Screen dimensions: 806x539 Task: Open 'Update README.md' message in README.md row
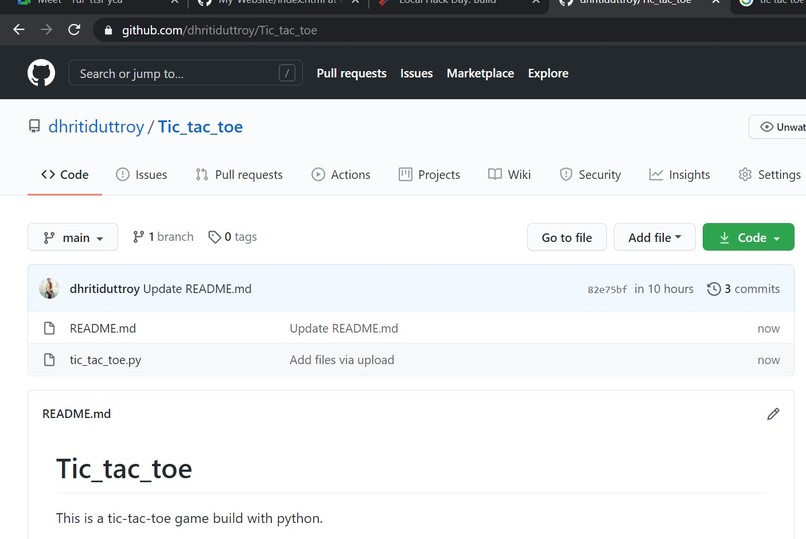click(x=344, y=328)
